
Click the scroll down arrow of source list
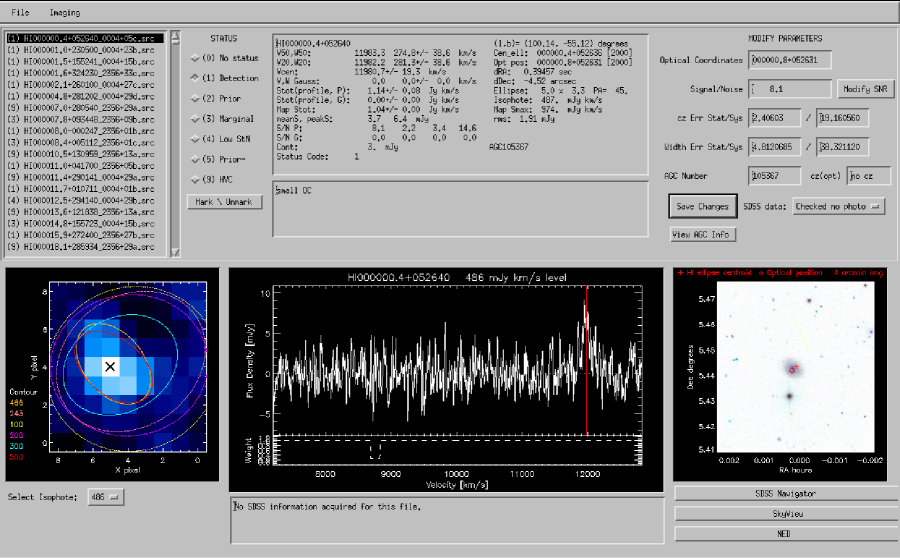point(175,250)
